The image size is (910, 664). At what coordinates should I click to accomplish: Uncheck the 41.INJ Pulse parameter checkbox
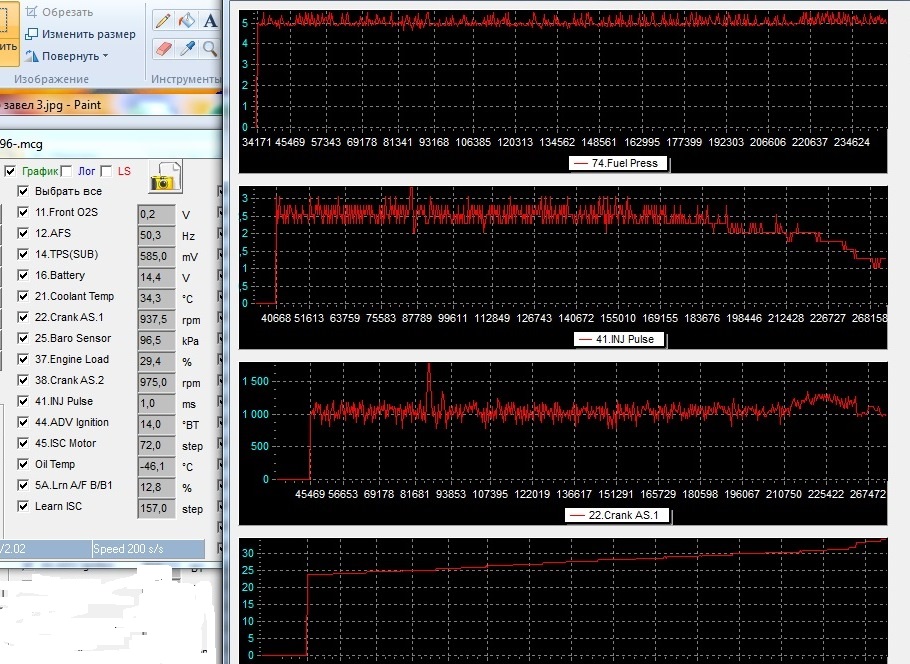point(23,401)
